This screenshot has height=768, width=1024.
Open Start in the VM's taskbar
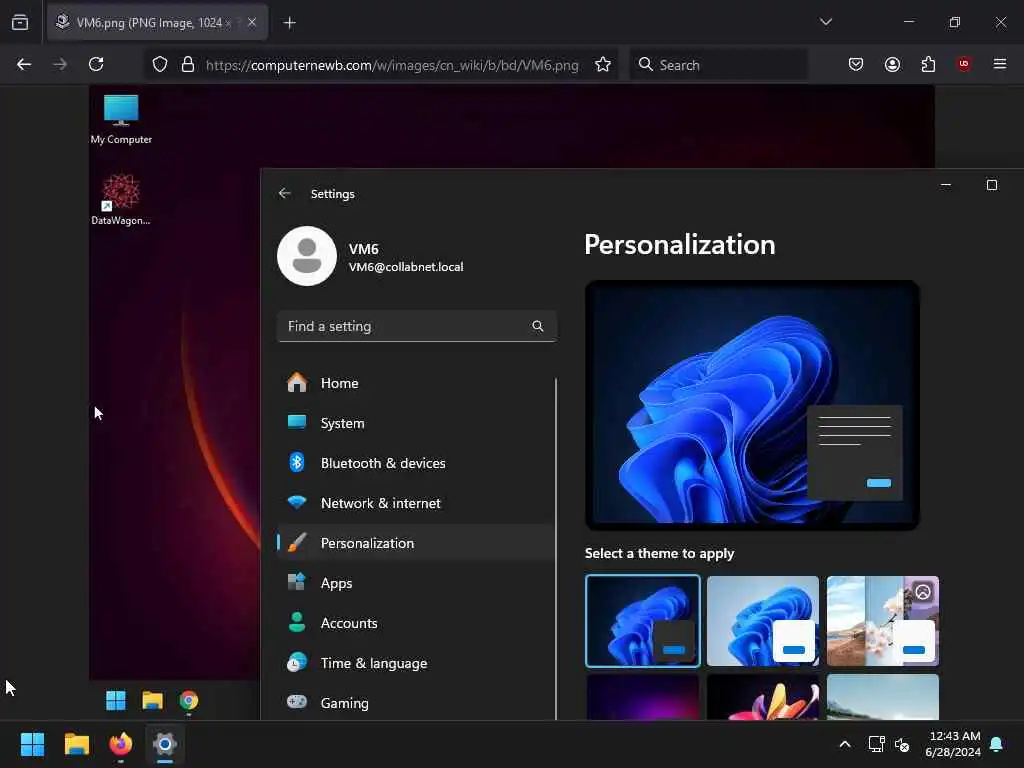point(116,701)
